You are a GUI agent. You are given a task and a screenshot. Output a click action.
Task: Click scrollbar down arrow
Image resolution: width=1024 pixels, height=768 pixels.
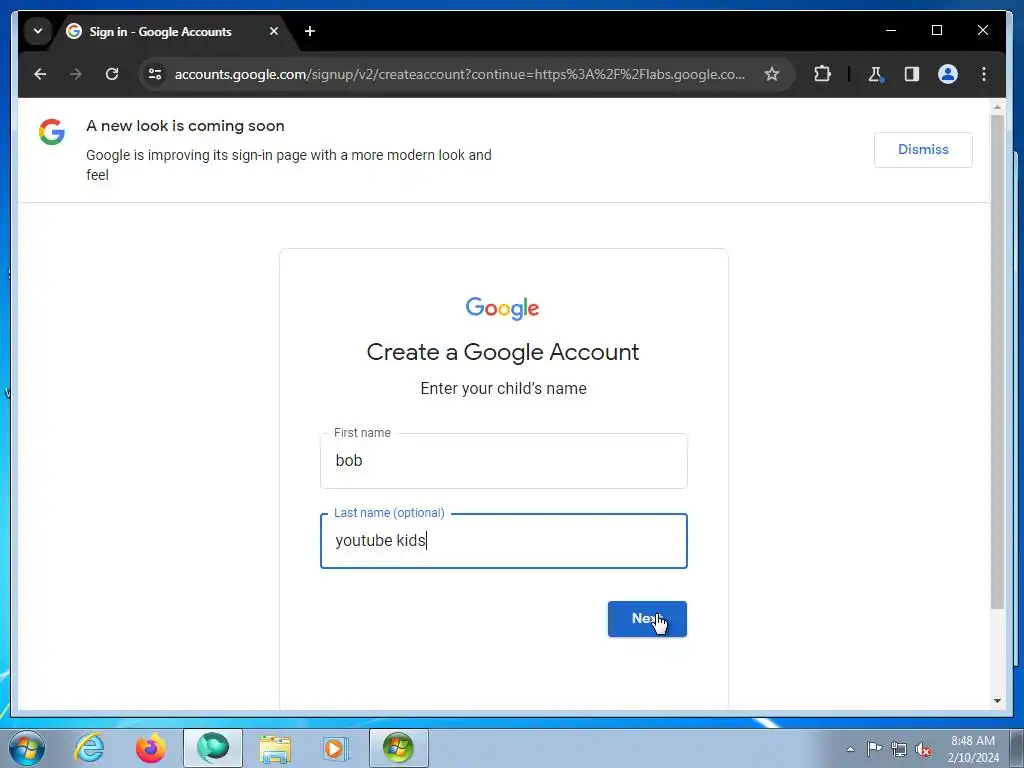[997, 701]
